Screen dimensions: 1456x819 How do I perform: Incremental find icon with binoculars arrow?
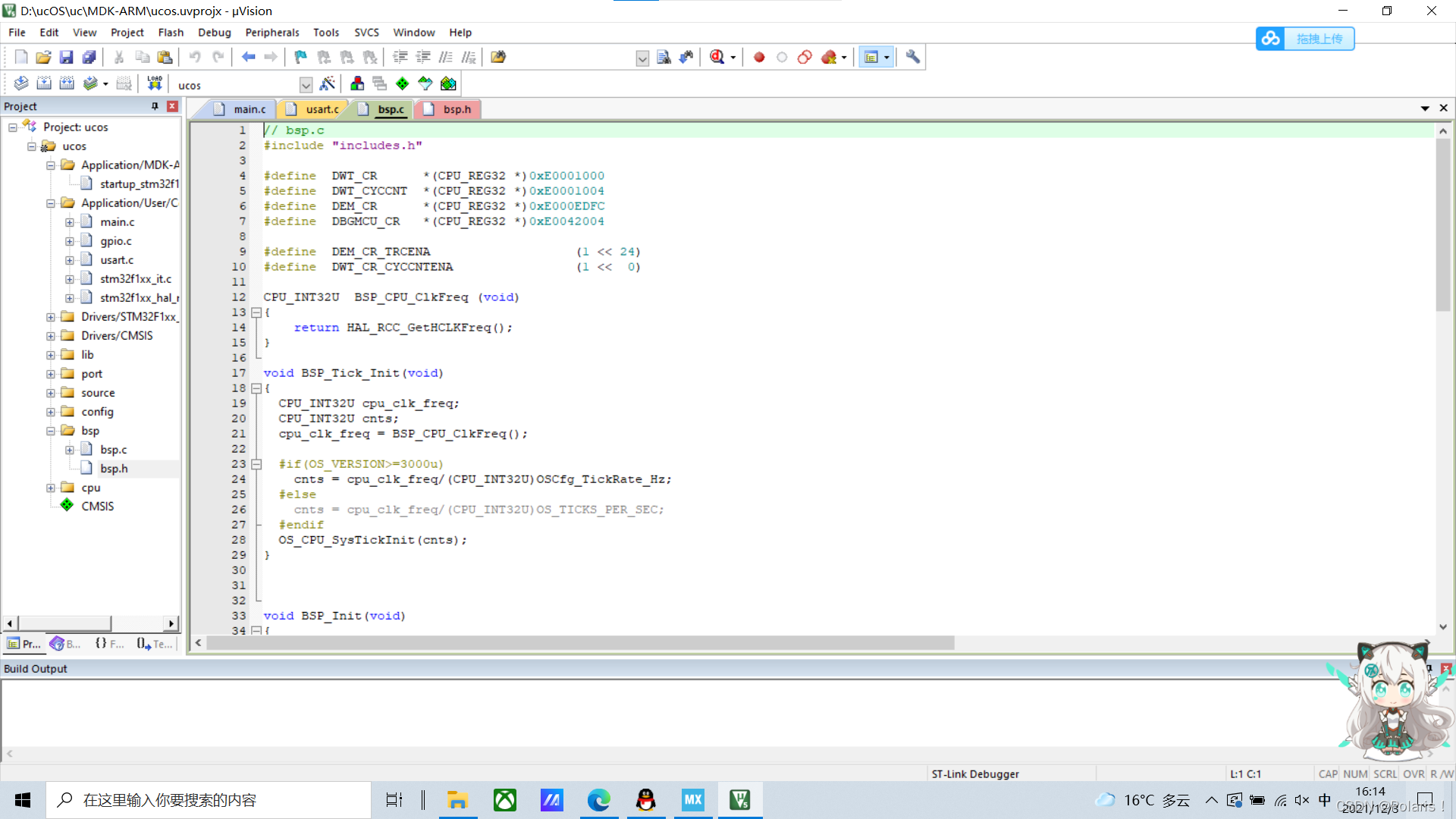(686, 57)
